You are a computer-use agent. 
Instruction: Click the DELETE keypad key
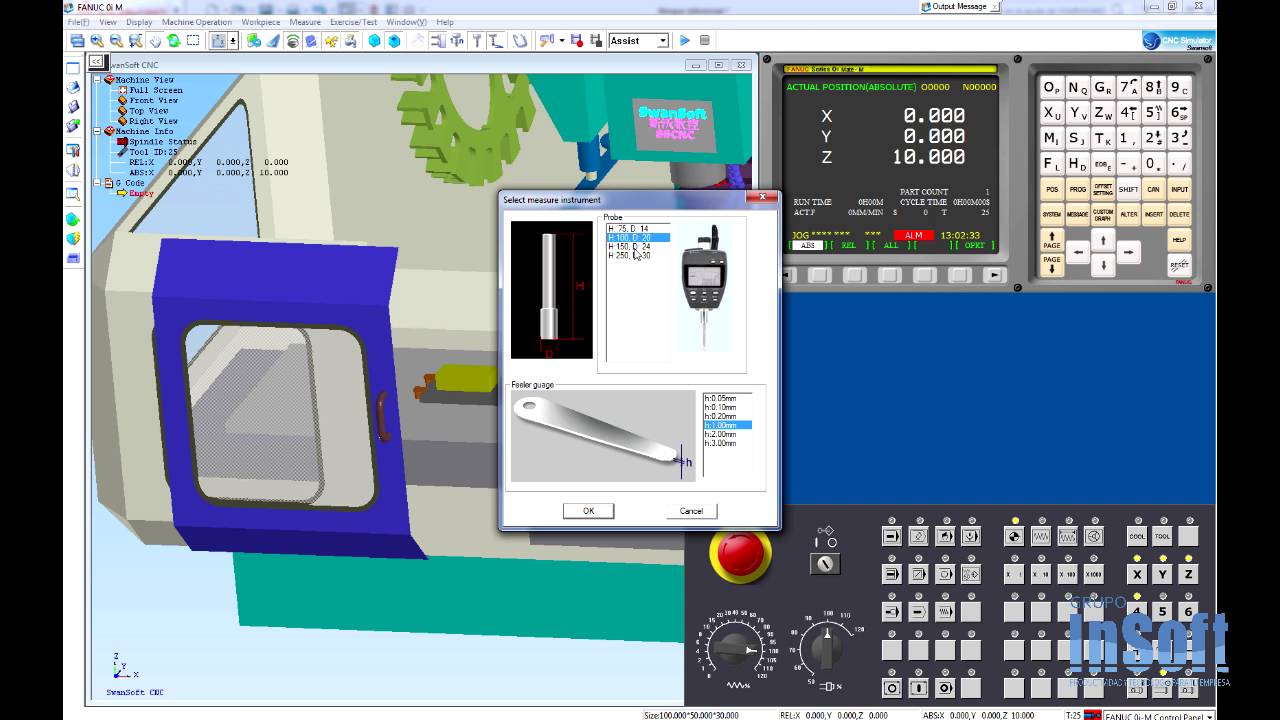(1179, 214)
